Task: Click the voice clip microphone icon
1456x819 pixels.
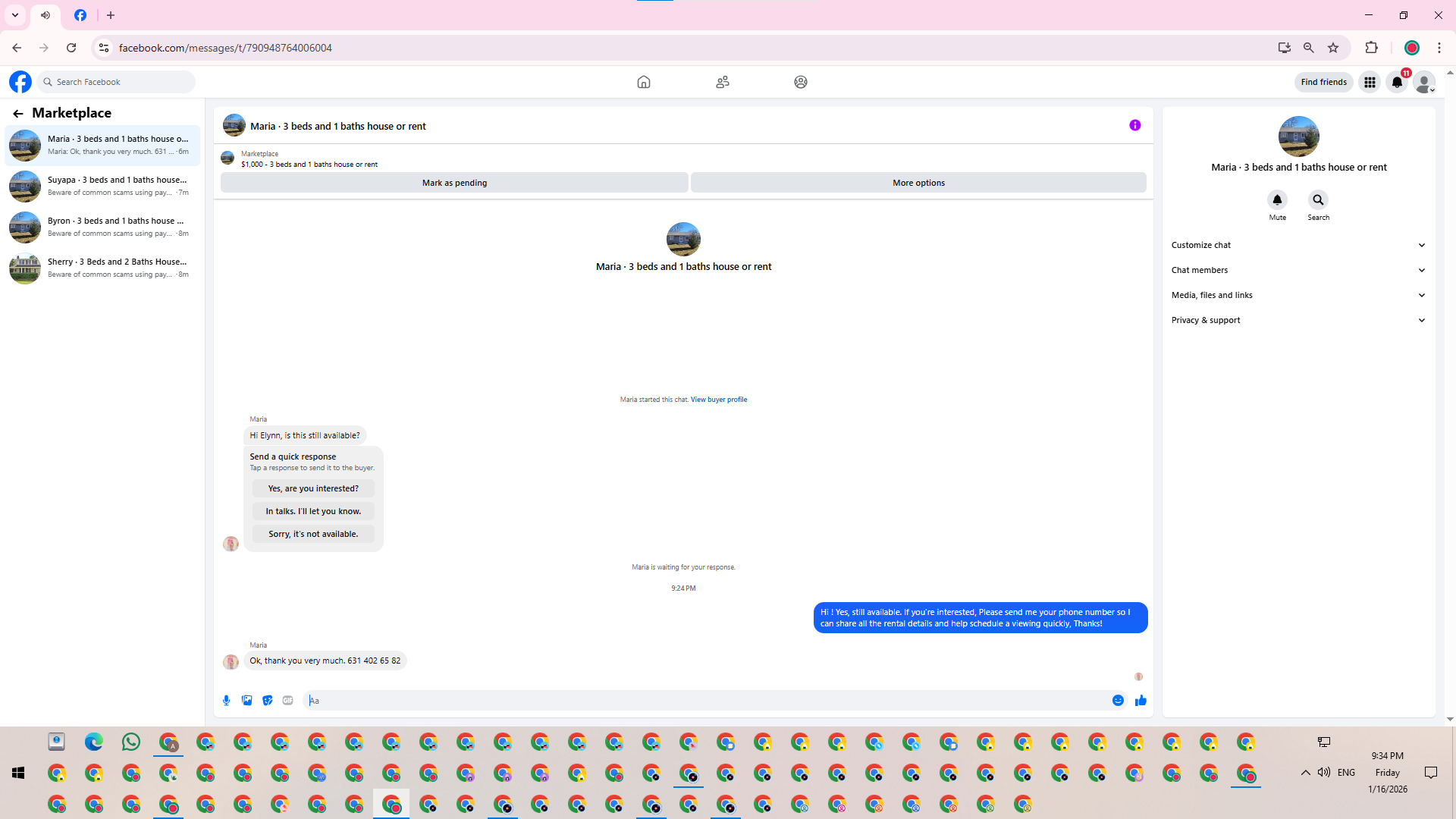Action: 226,701
